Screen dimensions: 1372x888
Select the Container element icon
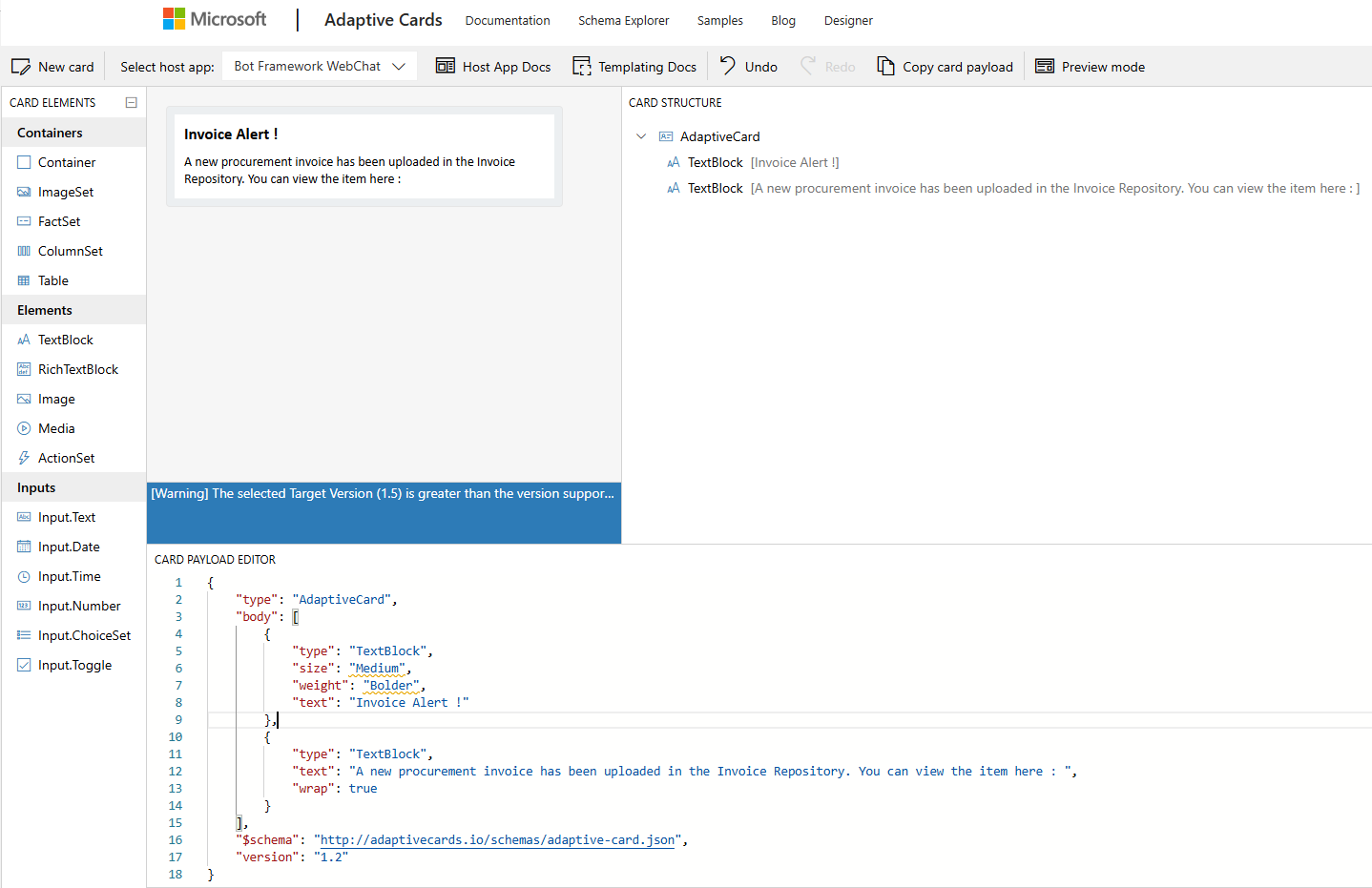click(x=24, y=162)
